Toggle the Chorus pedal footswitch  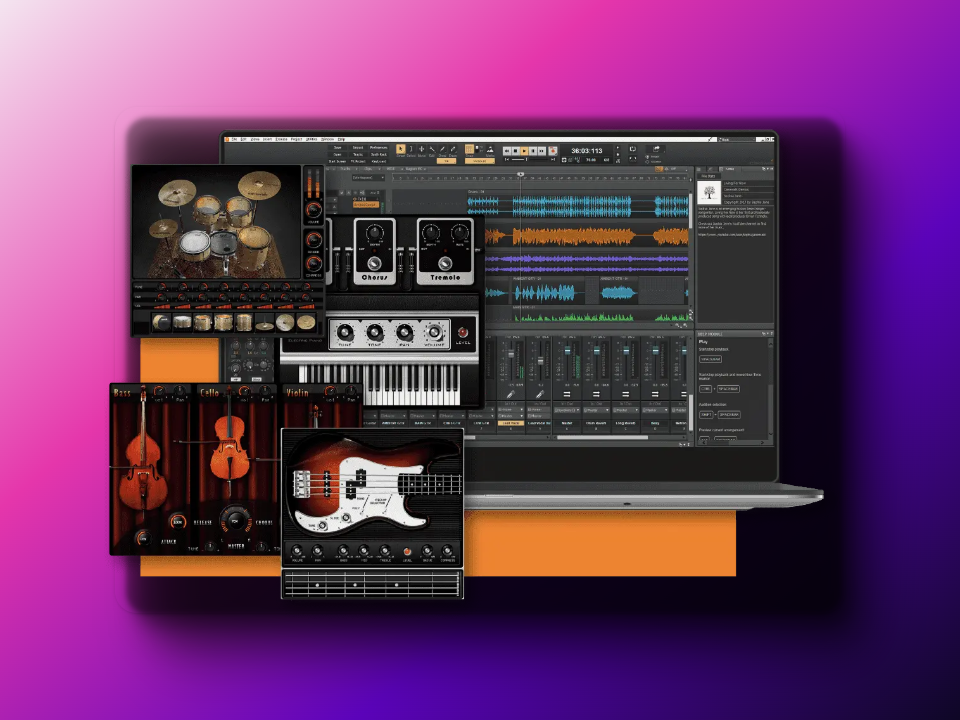pos(374,263)
